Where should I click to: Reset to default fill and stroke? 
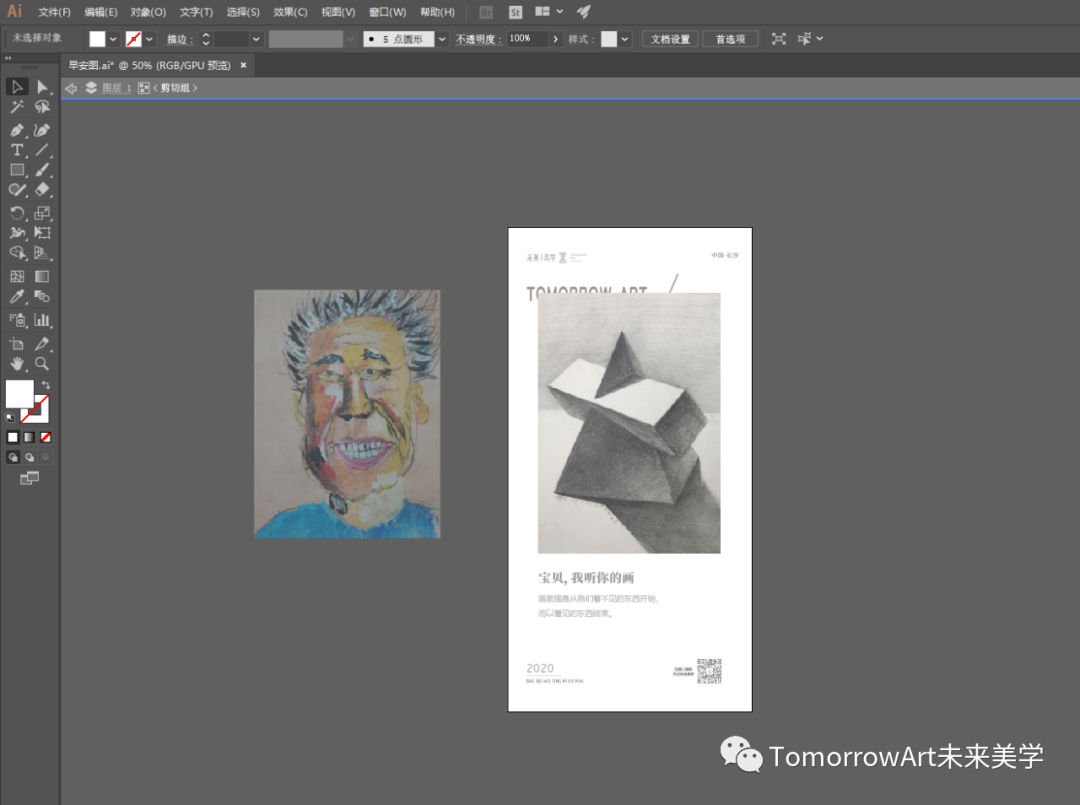click(x=10, y=418)
